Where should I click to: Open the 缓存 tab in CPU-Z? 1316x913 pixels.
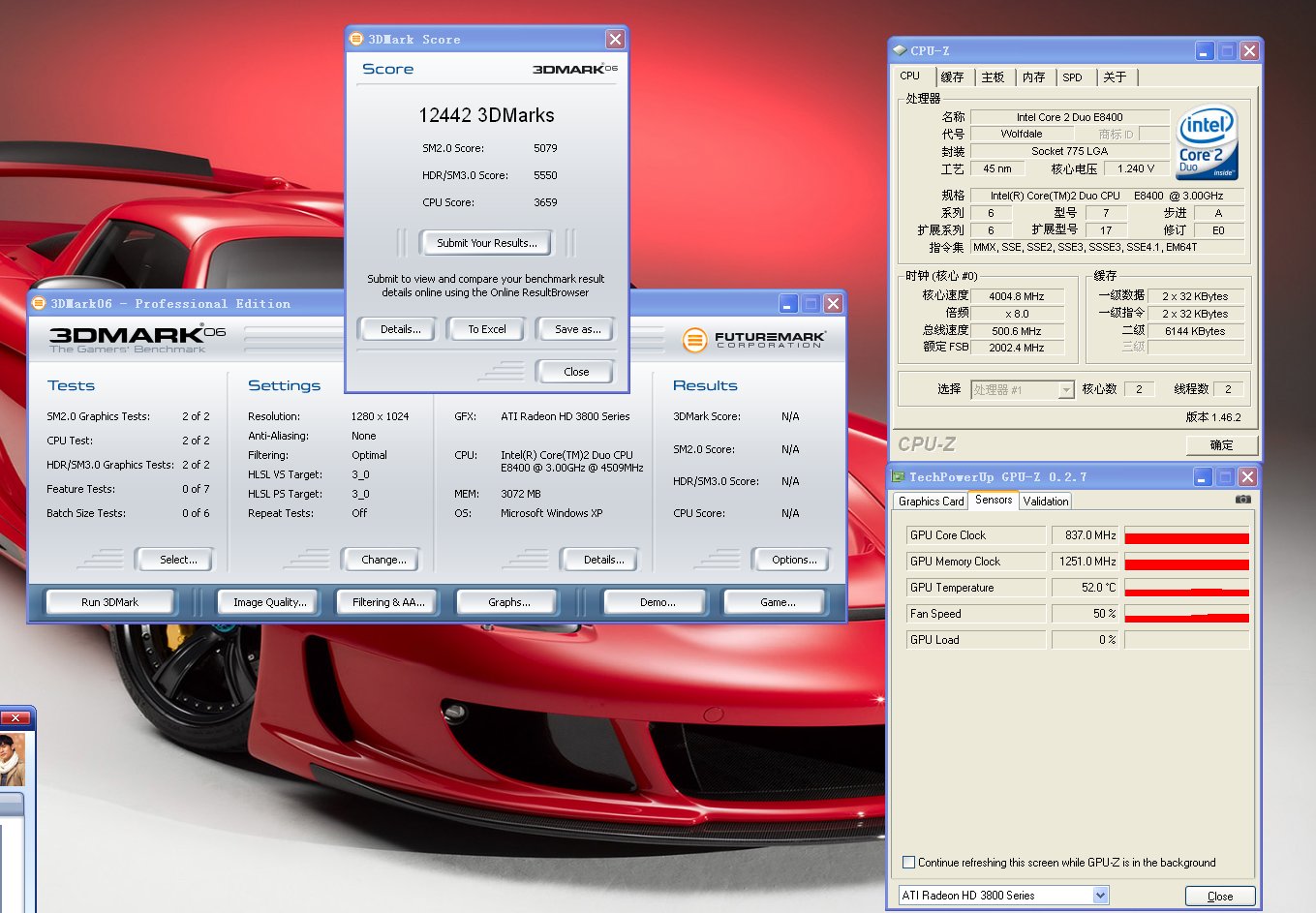pos(953,76)
